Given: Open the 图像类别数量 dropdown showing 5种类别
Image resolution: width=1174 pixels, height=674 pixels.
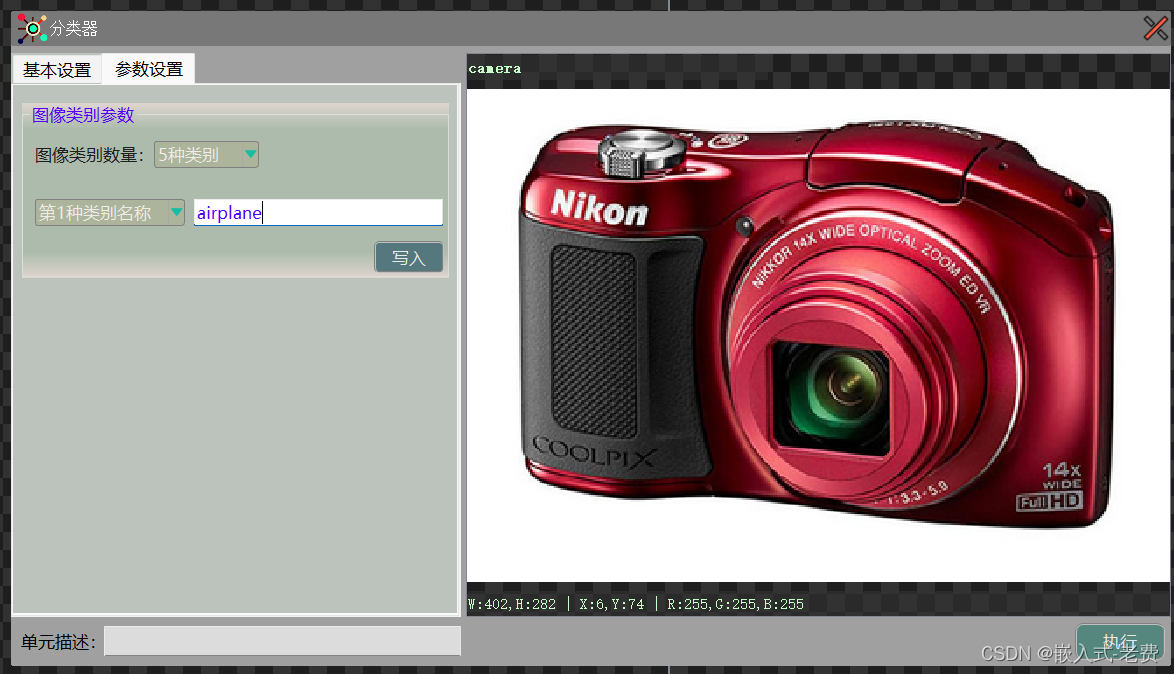Looking at the screenshot, I should coord(206,154).
